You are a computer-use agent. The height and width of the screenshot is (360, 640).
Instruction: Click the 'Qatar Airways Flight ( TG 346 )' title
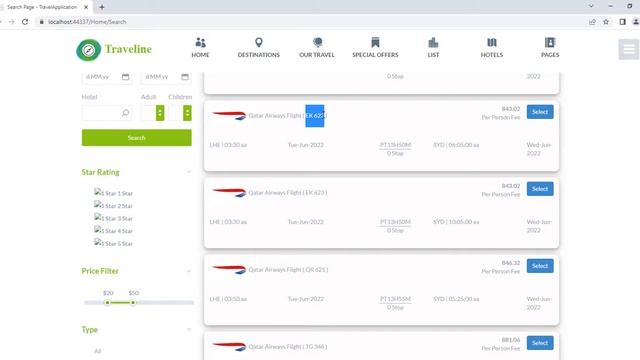click(288, 347)
